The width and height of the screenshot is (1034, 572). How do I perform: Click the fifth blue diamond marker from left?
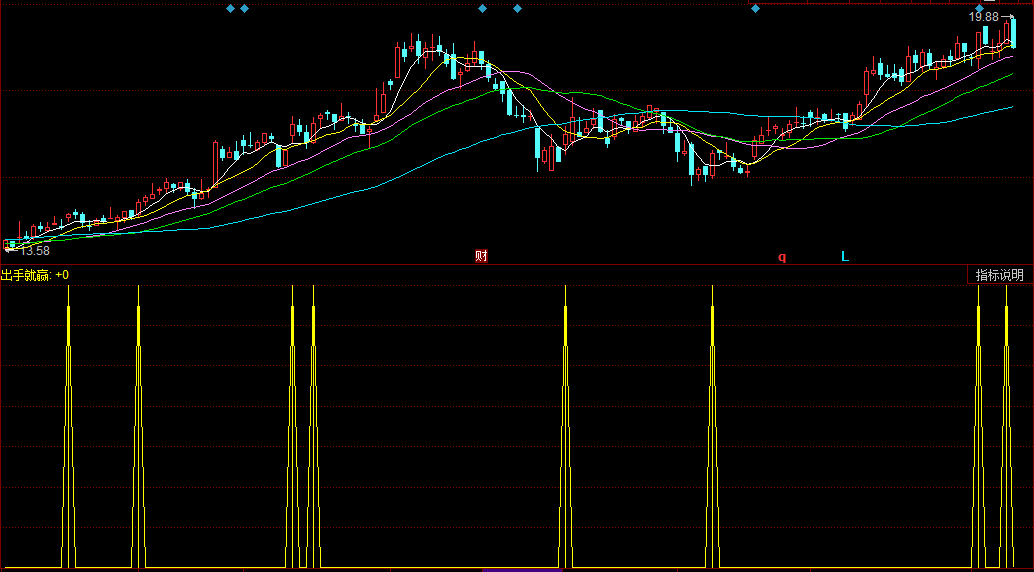pyautogui.click(x=755, y=9)
